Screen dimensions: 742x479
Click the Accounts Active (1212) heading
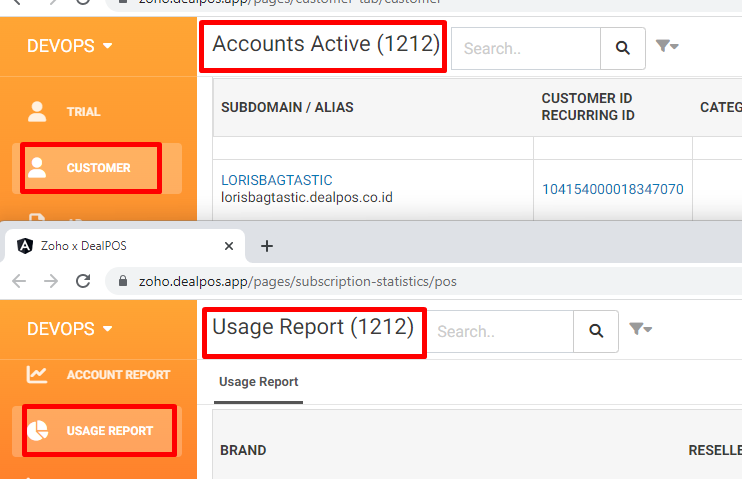(326, 44)
